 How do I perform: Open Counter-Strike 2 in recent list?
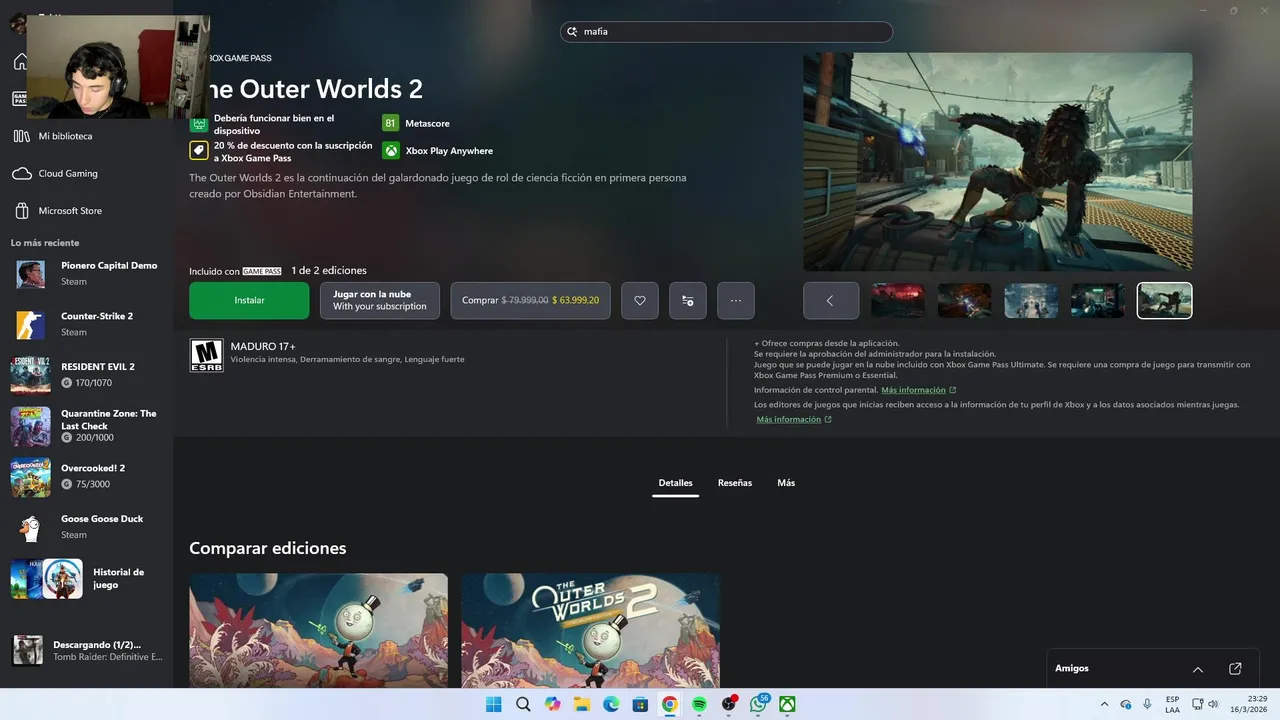click(86, 324)
